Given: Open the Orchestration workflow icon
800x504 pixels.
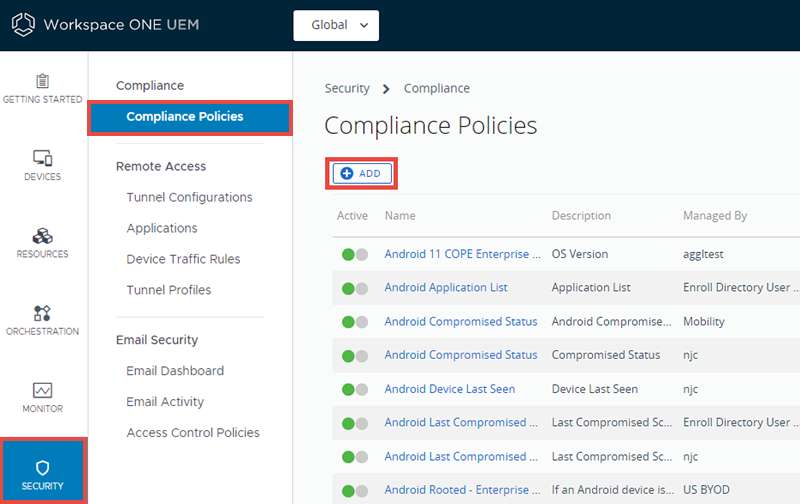Looking at the screenshot, I should (42, 313).
